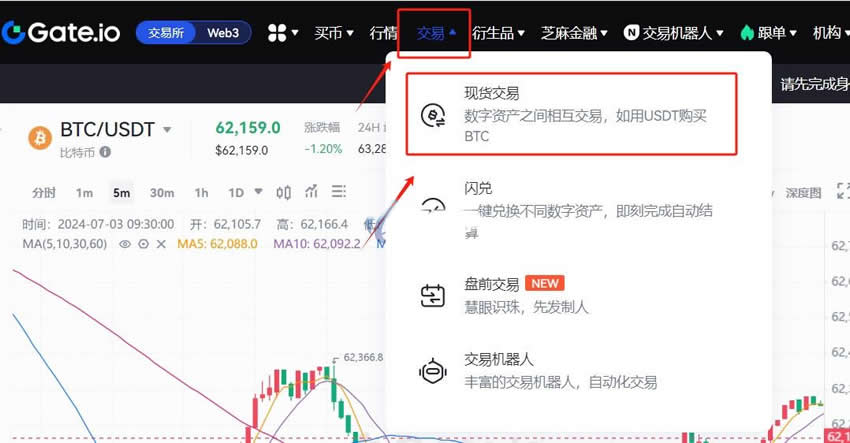Viewport: 850px width, 443px height.
Task: Click the candlestick chart type icon
Action: pyautogui.click(x=284, y=192)
